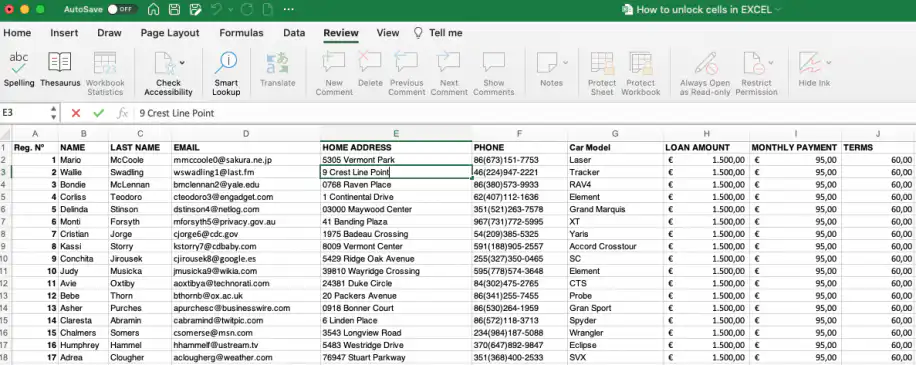Click the LOAN AMOUNT header cell
The image size is (916, 365).
click(x=706, y=148)
